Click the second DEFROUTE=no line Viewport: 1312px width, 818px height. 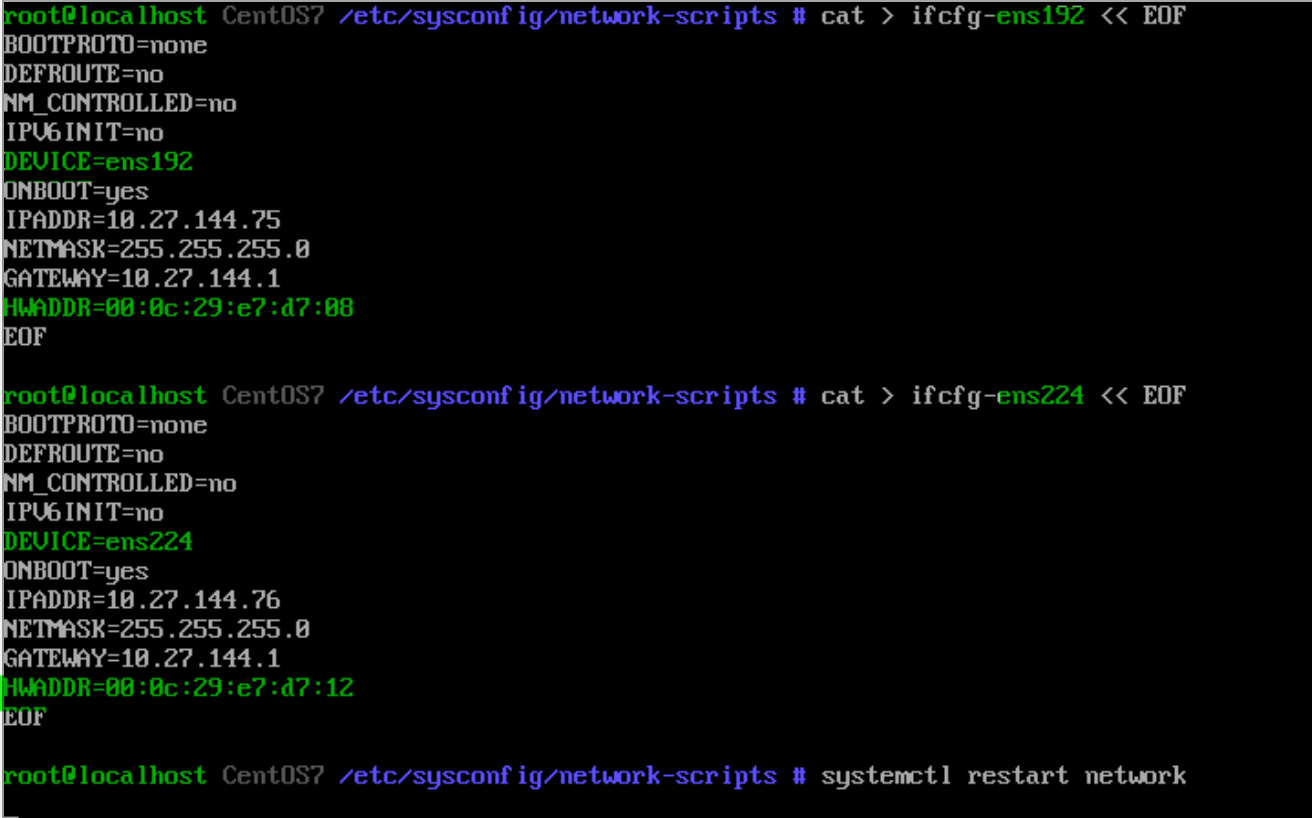pos(84,454)
